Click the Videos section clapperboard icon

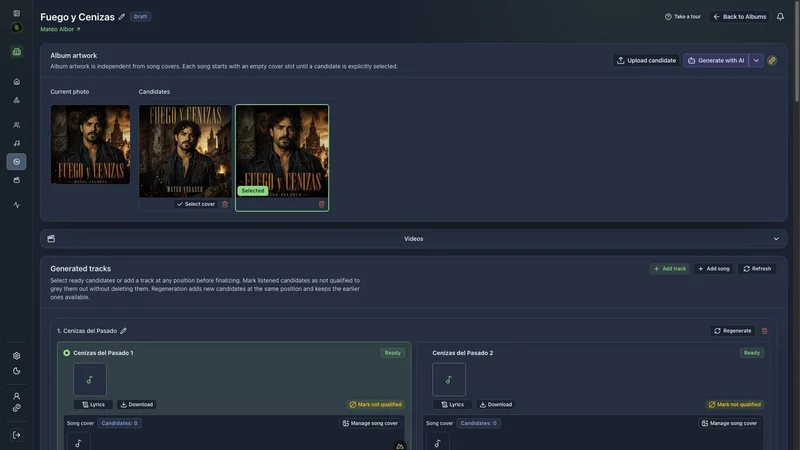(x=51, y=239)
